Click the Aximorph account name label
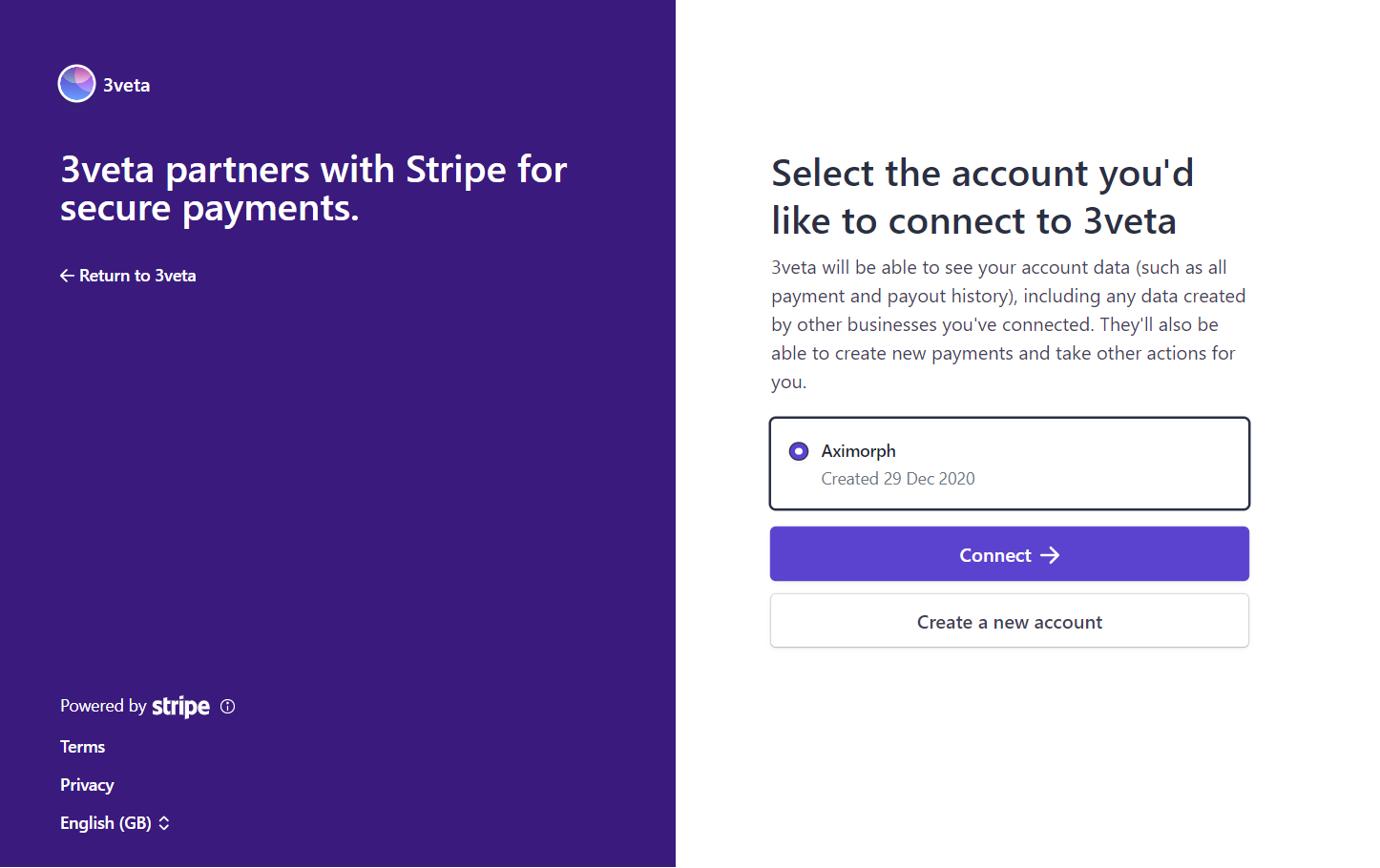 click(x=858, y=450)
